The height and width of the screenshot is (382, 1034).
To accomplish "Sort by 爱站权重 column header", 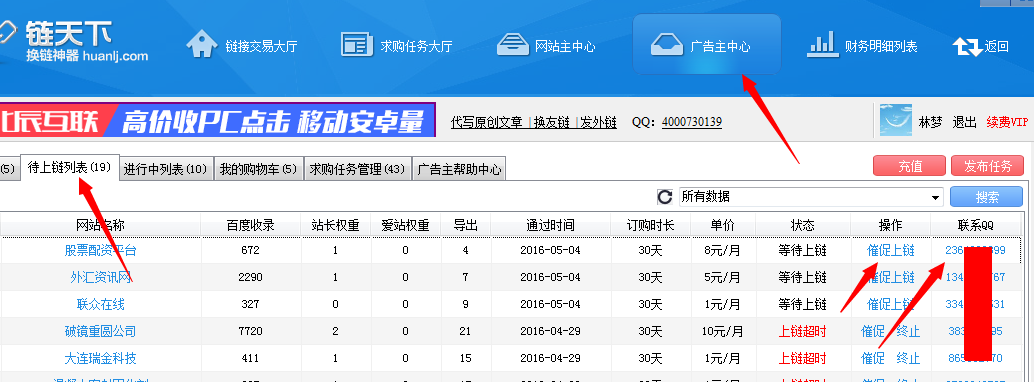I will tap(405, 225).
